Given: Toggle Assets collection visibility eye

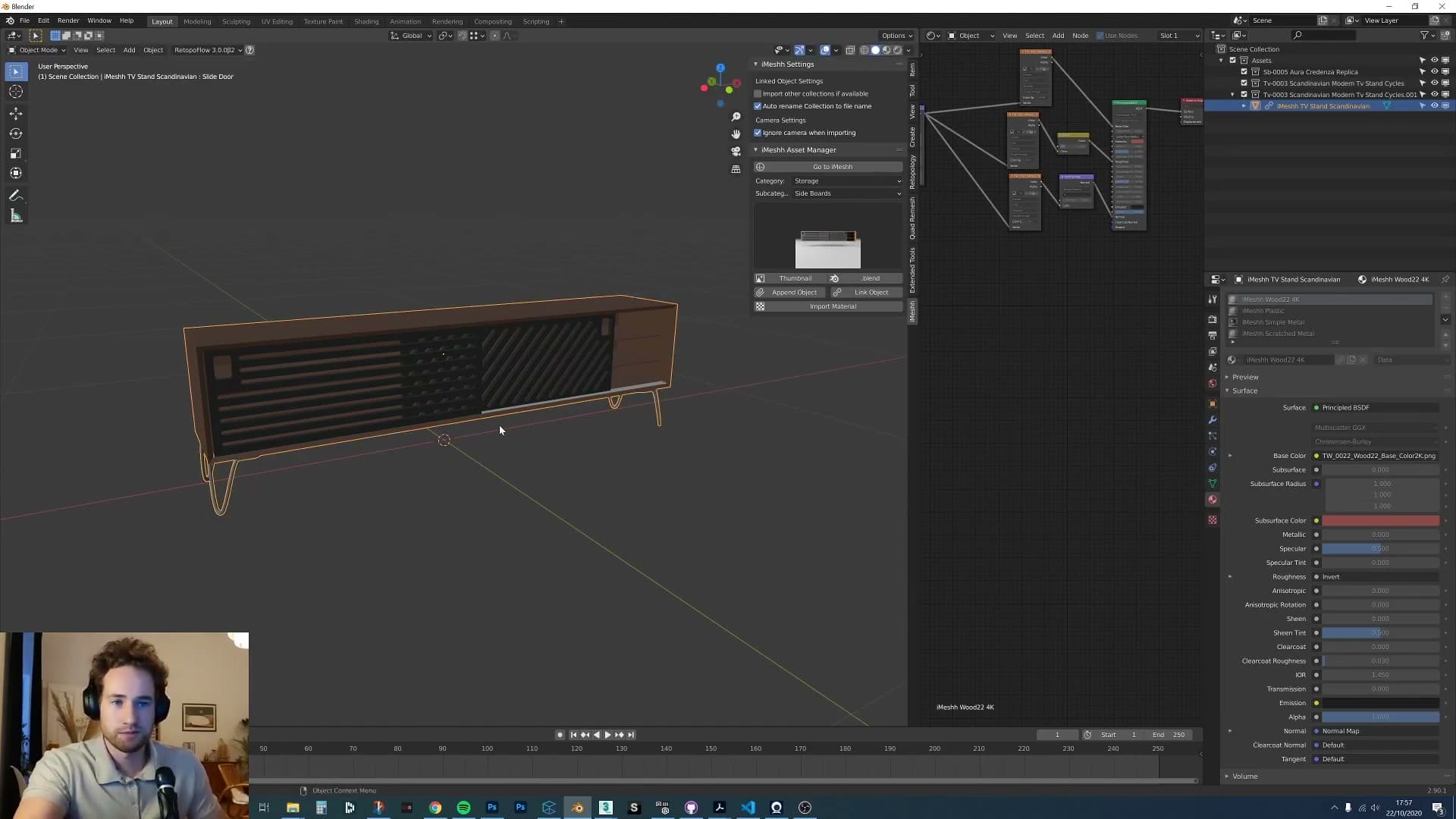Looking at the screenshot, I should (1434, 61).
